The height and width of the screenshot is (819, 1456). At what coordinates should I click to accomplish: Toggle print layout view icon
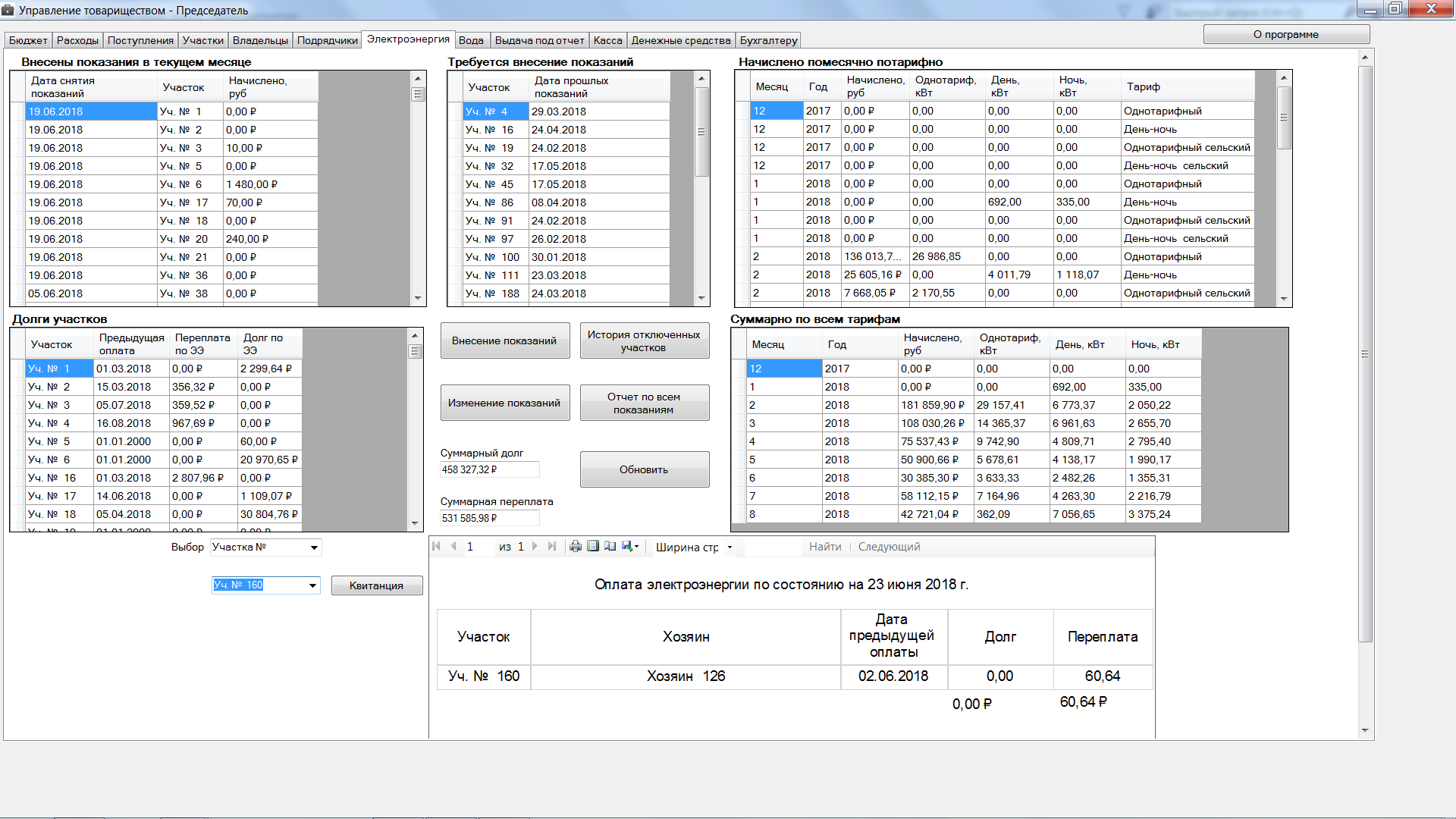[x=593, y=547]
